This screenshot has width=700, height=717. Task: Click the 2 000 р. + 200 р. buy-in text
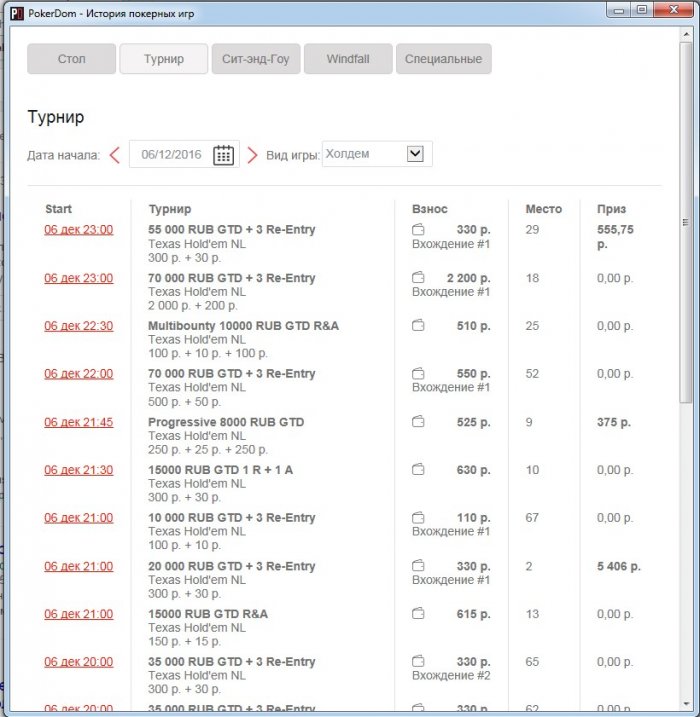(192, 305)
